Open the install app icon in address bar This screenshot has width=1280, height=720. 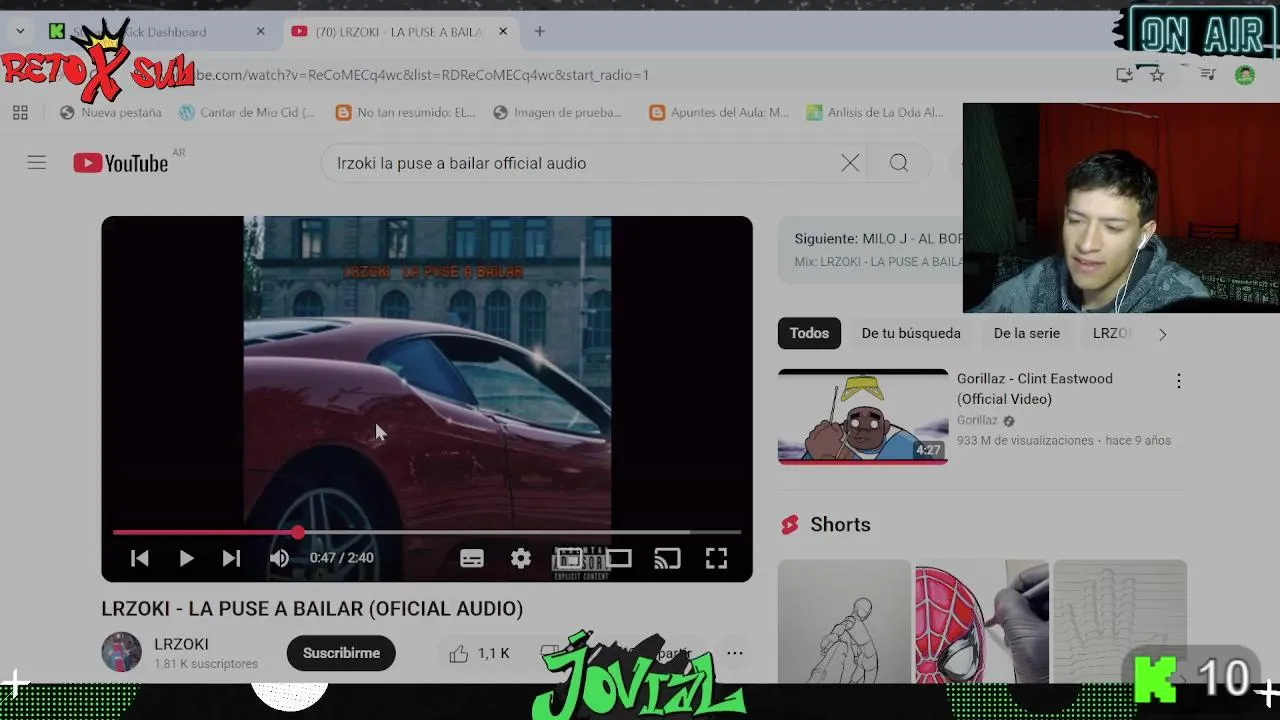(1125, 75)
